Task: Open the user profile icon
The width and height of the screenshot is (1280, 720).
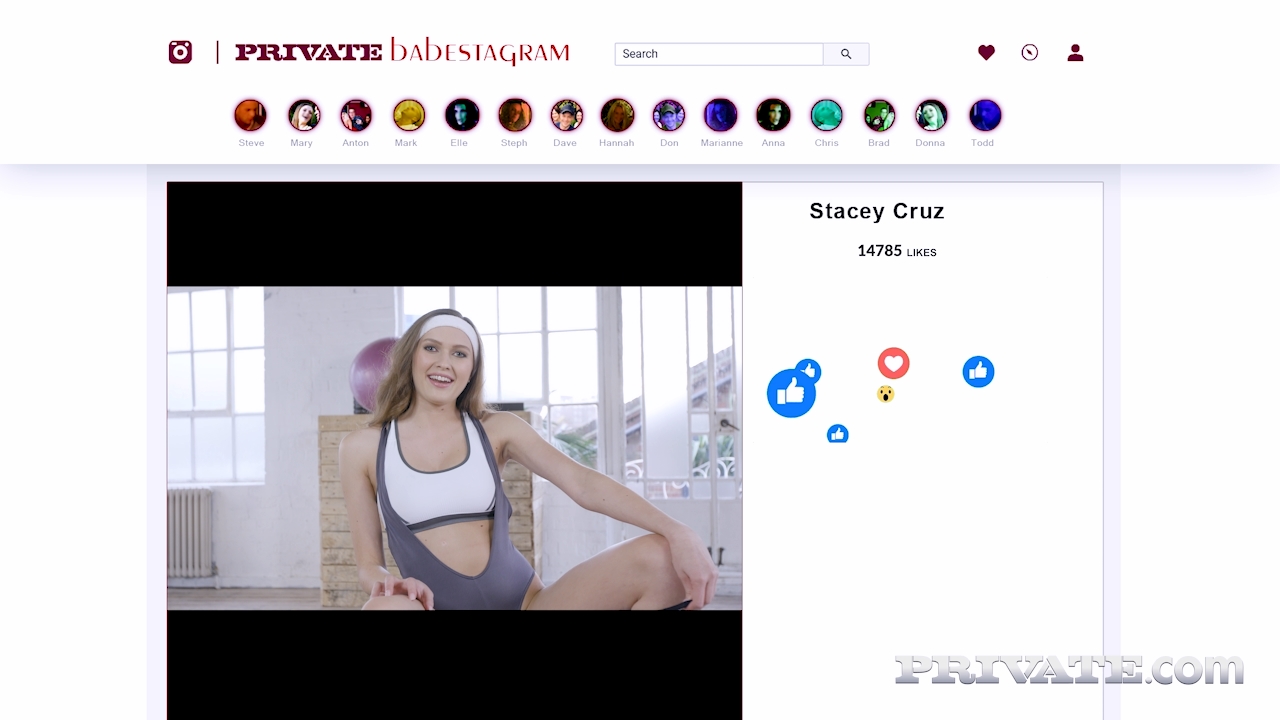Action: coord(1075,53)
